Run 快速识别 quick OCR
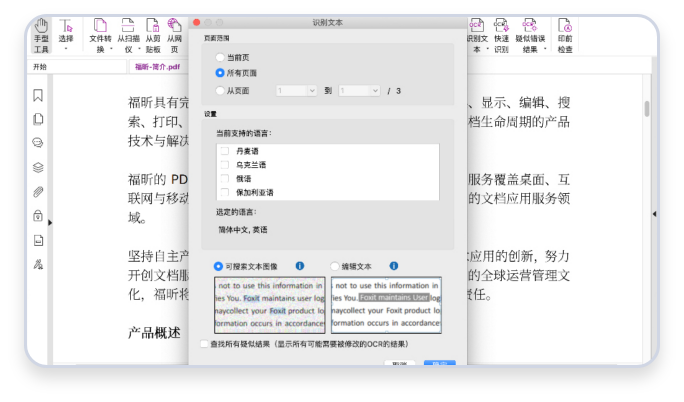The height and width of the screenshot is (402, 684). pyautogui.click(x=501, y=35)
